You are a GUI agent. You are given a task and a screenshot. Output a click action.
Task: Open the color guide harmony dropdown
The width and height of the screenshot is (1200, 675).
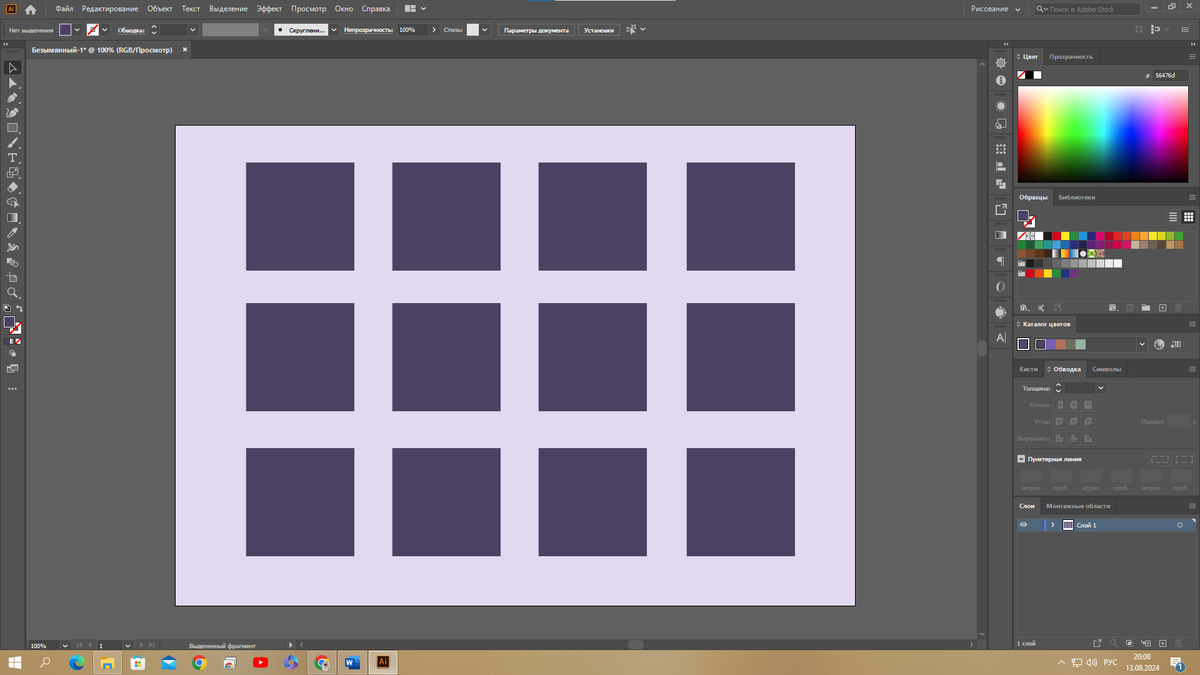(x=1142, y=344)
